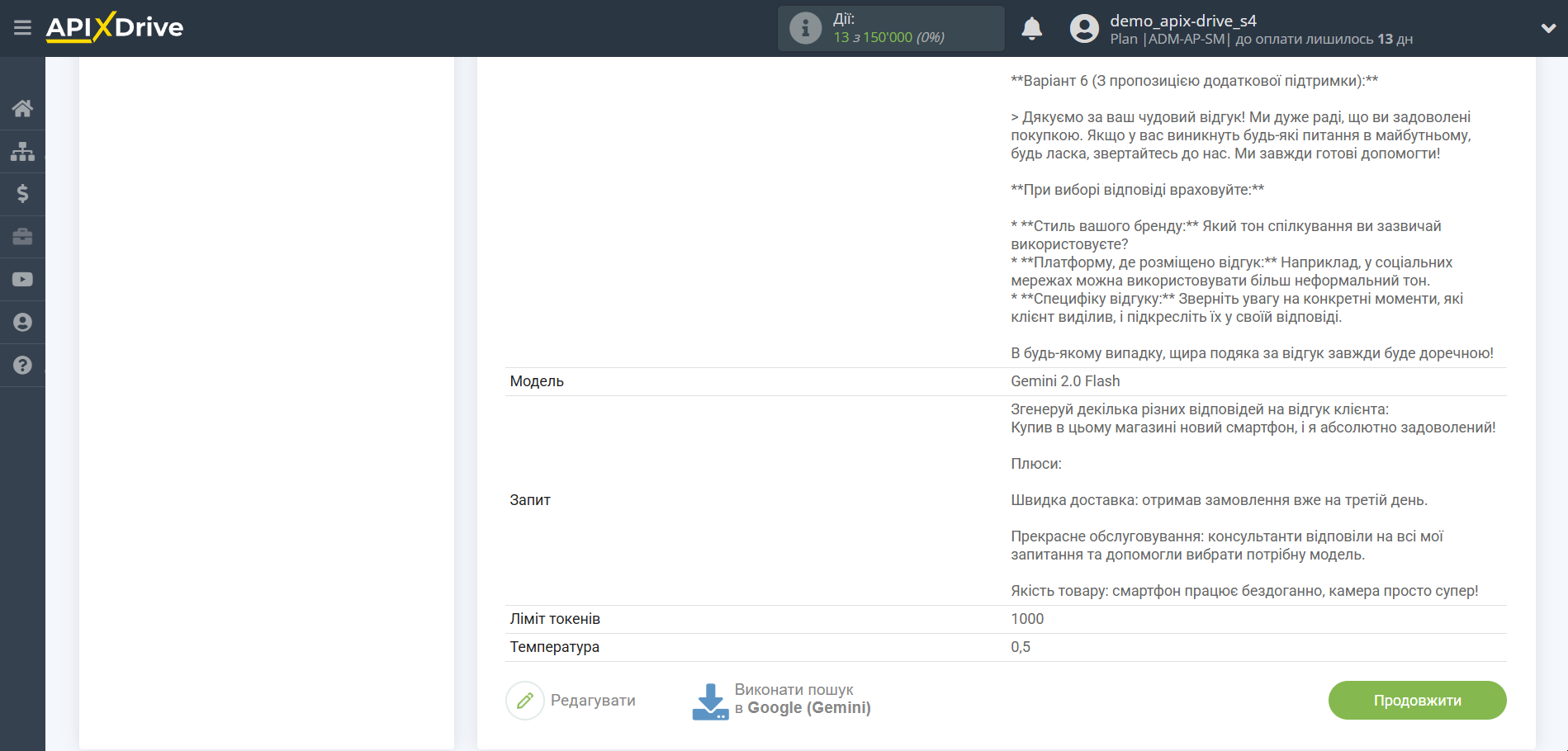Click the Модель label

tap(537, 381)
